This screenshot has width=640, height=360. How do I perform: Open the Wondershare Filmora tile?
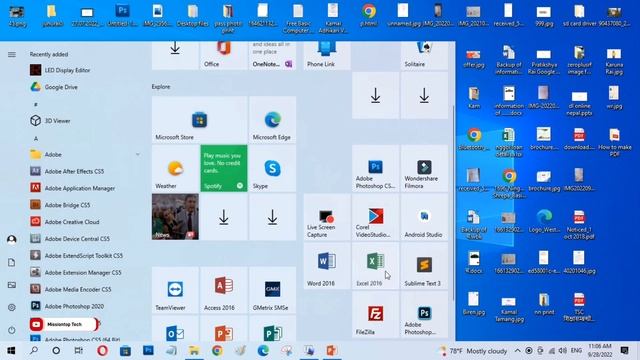tap(424, 168)
